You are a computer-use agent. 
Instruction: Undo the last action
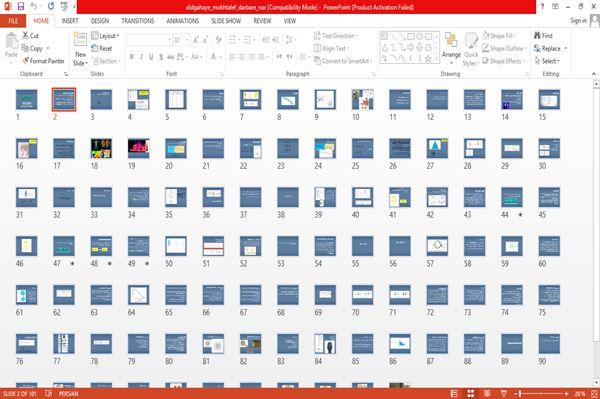coord(34,7)
